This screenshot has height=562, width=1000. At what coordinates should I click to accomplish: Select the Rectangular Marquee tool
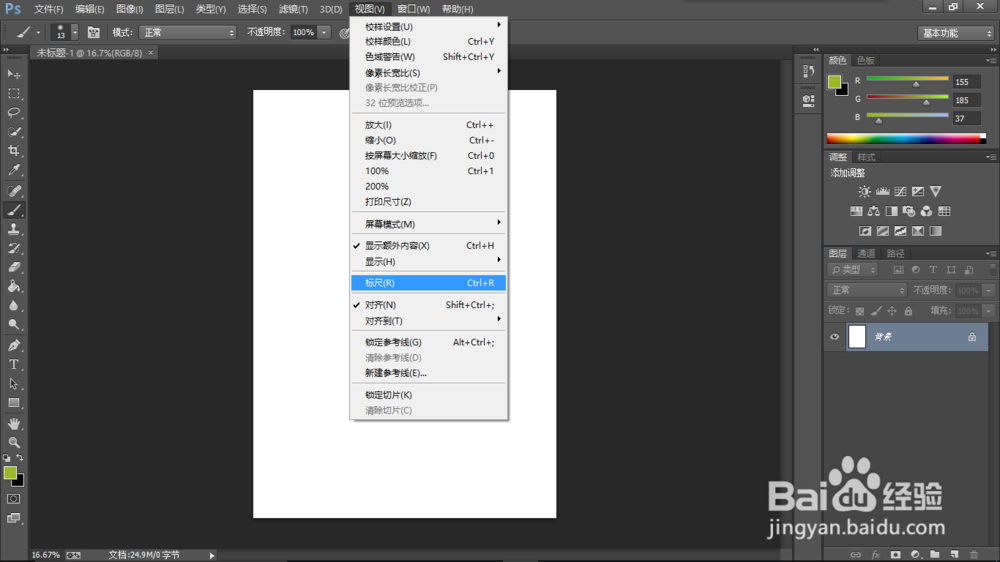(x=13, y=93)
